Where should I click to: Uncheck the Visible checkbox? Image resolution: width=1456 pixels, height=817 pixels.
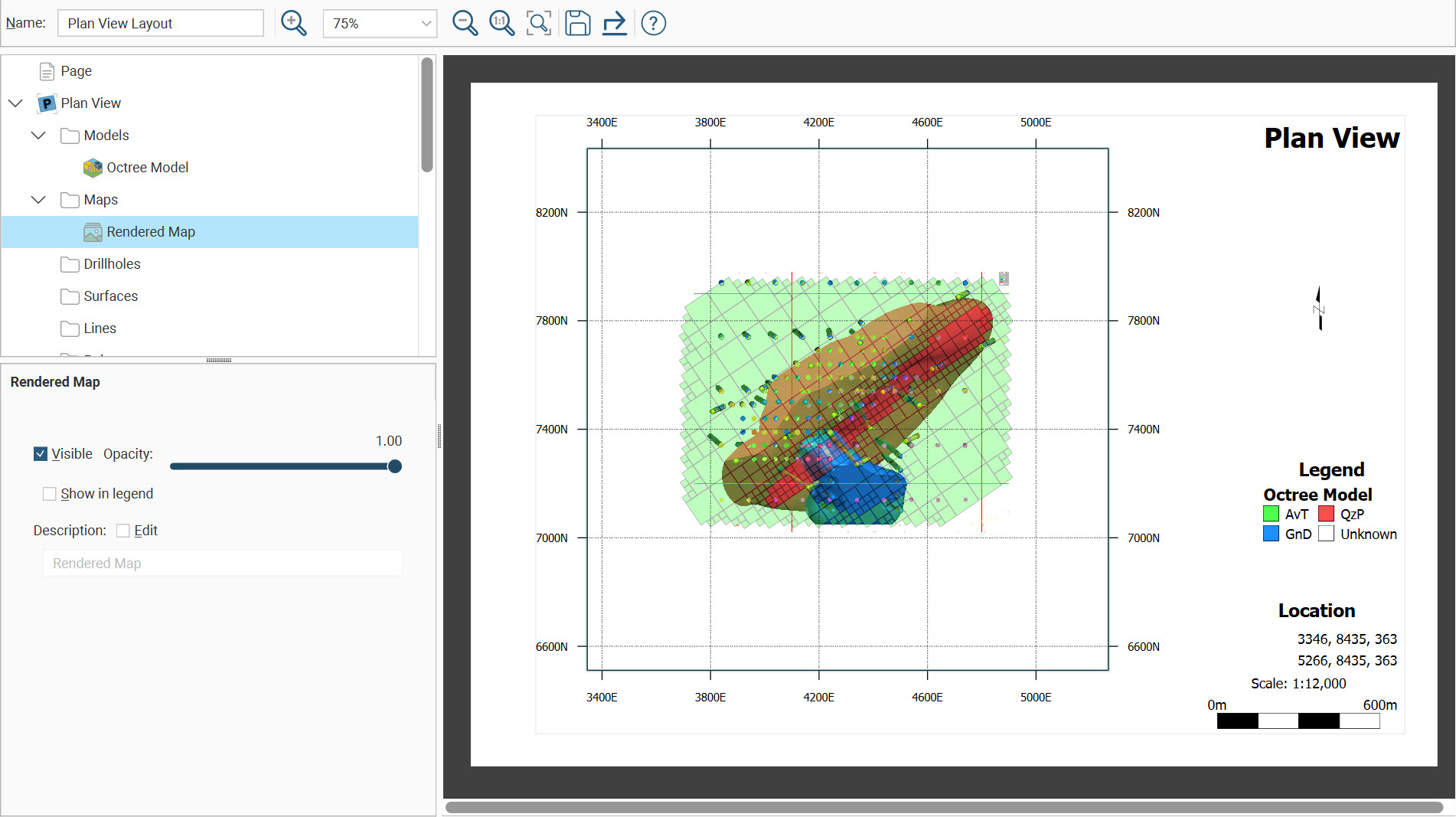coord(41,454)
